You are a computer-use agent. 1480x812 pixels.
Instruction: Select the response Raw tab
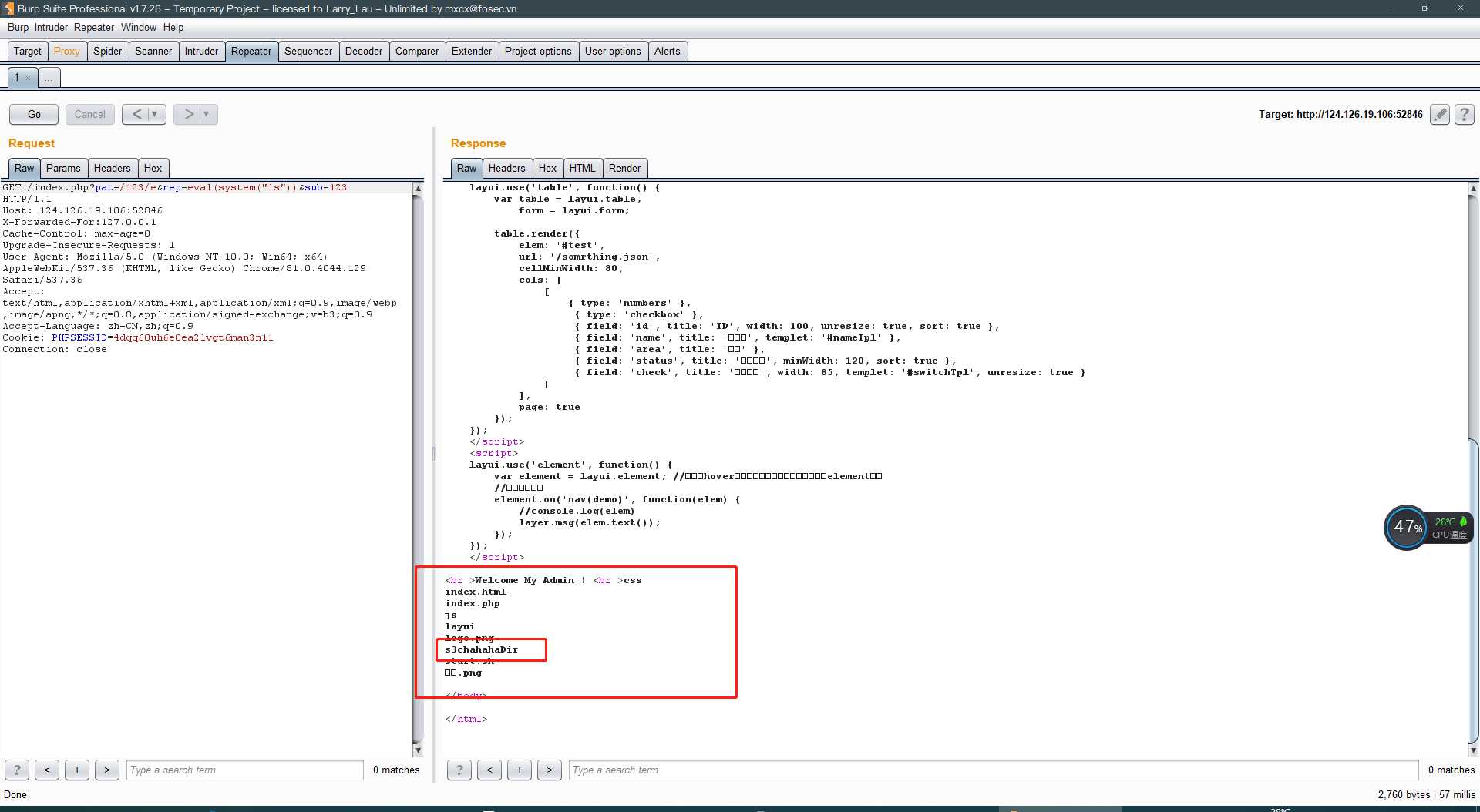tap(467, 168)
